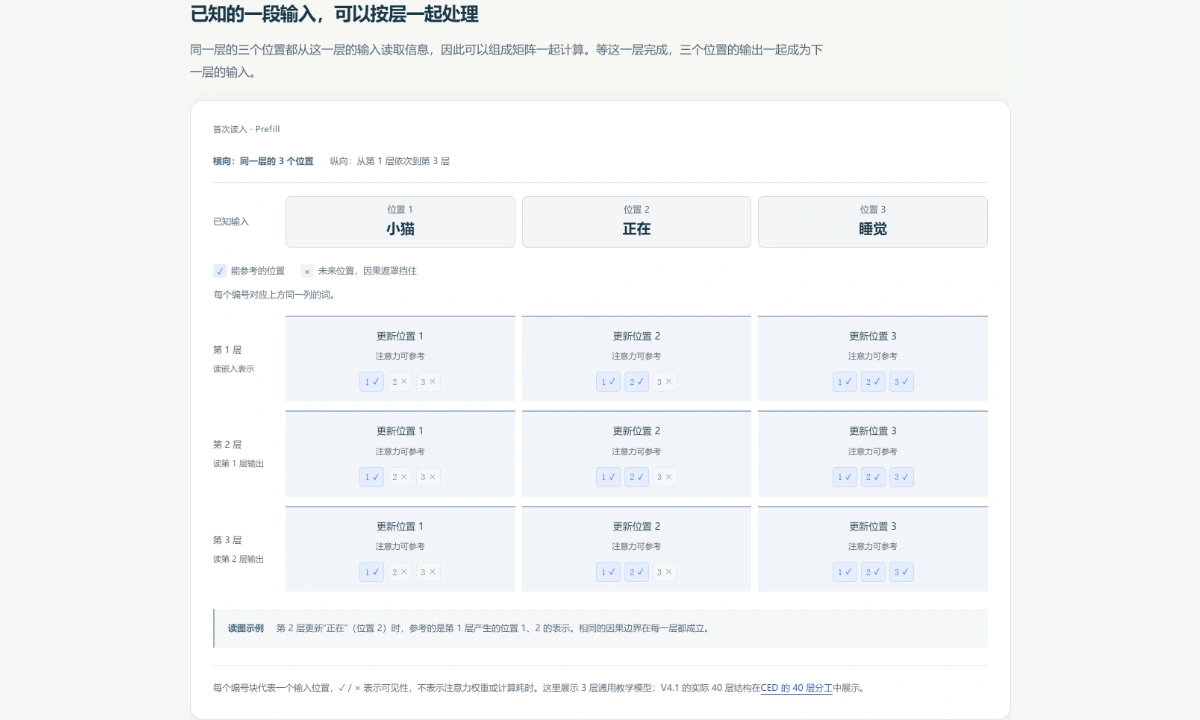
Task: Click the "纵向：从第 1 层依次到第 3 层" text
Action: point(390,161)
